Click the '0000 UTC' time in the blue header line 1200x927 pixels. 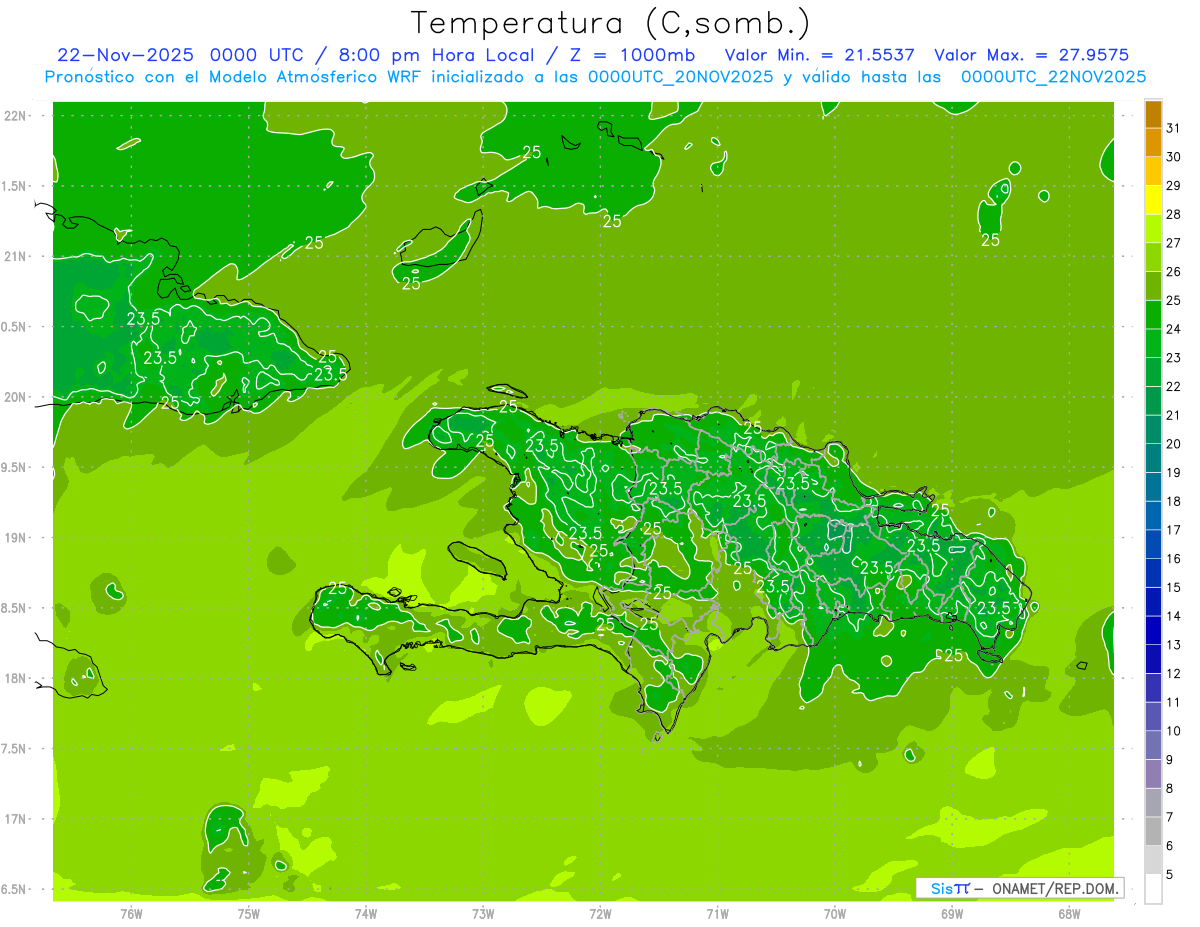(x=257, y=55)
